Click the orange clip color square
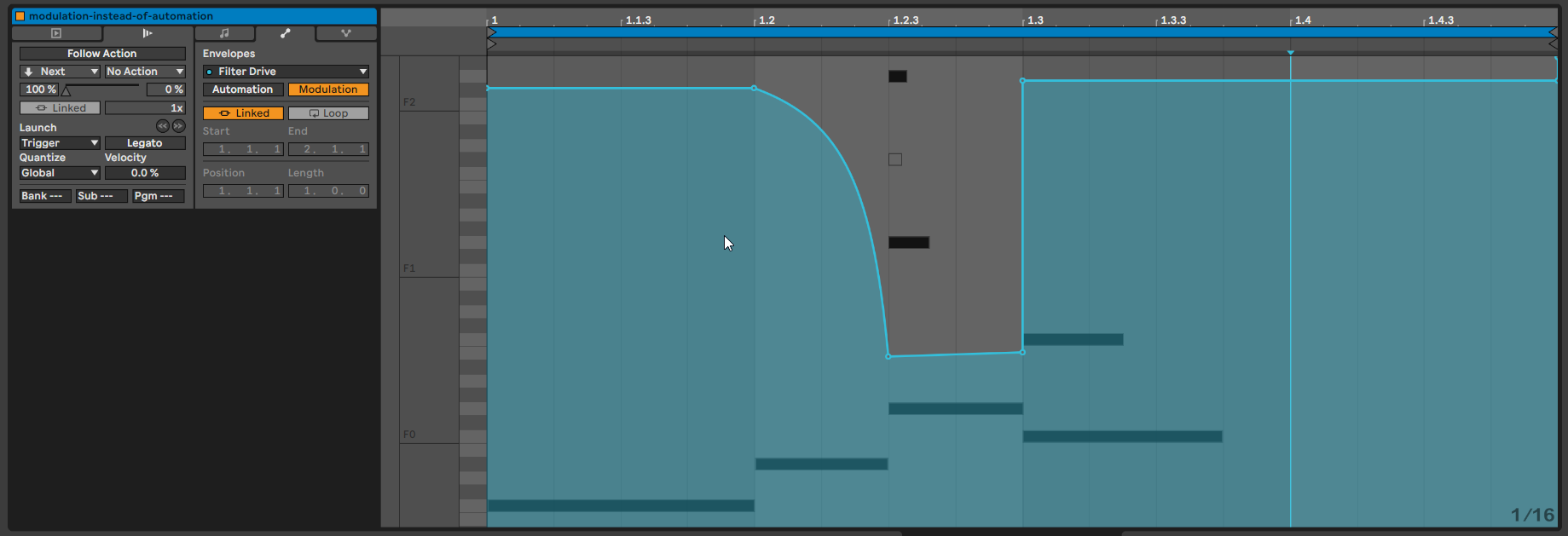The image size is (1568, 536). [20, 16]
